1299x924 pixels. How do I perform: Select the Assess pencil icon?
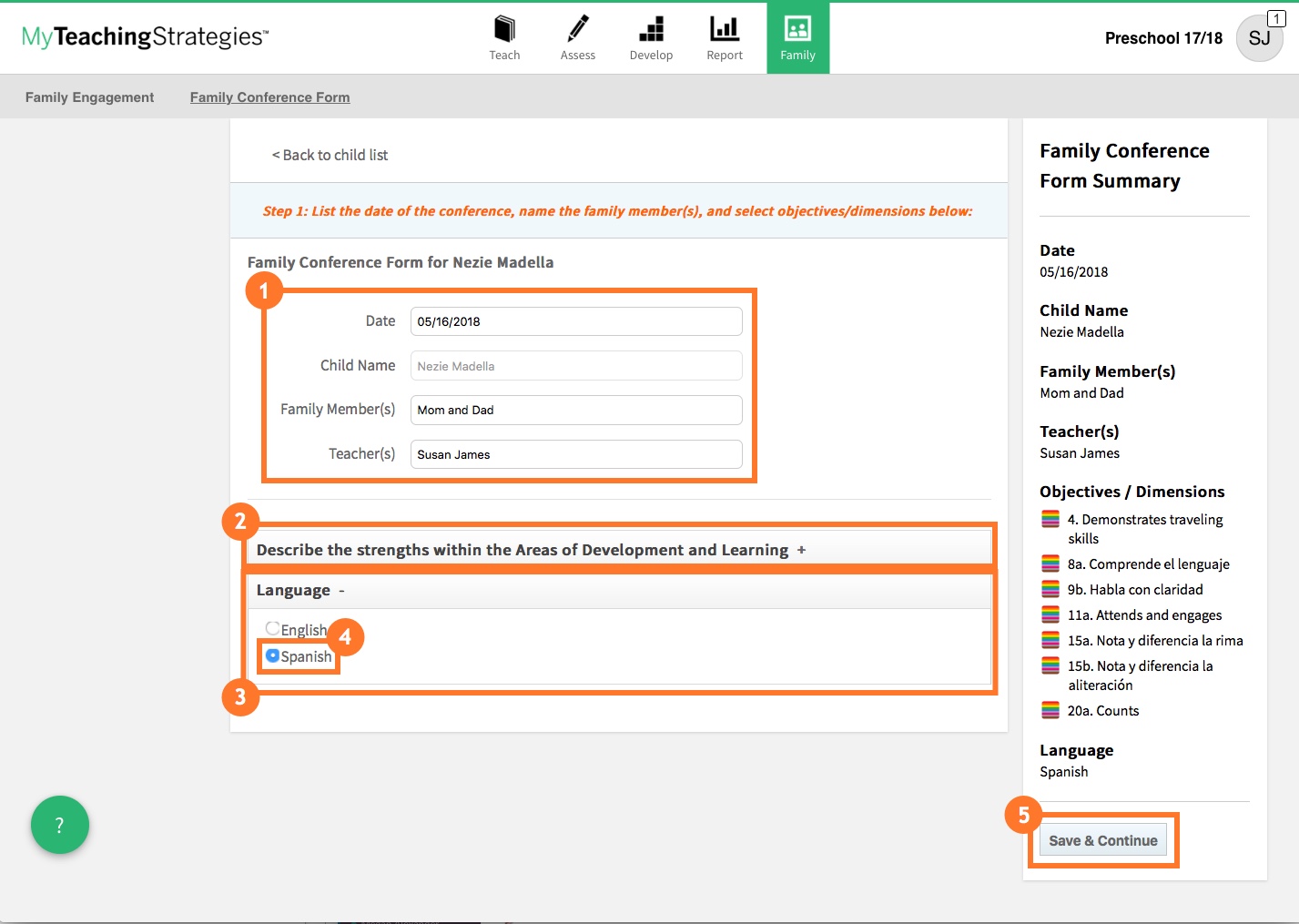(x=577, y=29)
